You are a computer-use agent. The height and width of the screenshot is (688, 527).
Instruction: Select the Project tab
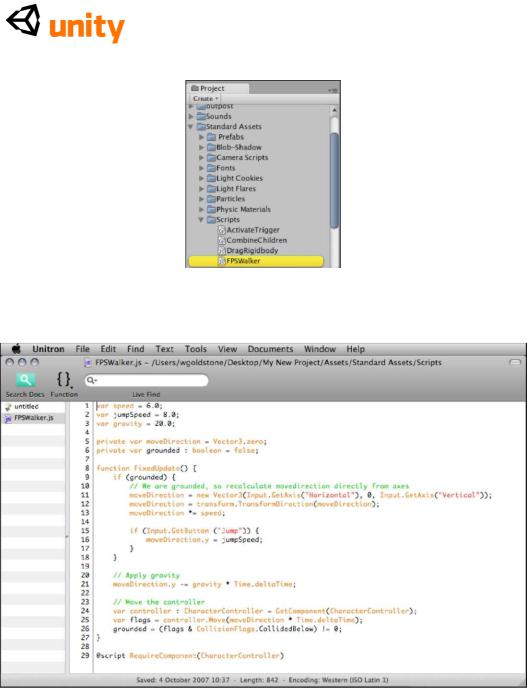coord(218,88)
